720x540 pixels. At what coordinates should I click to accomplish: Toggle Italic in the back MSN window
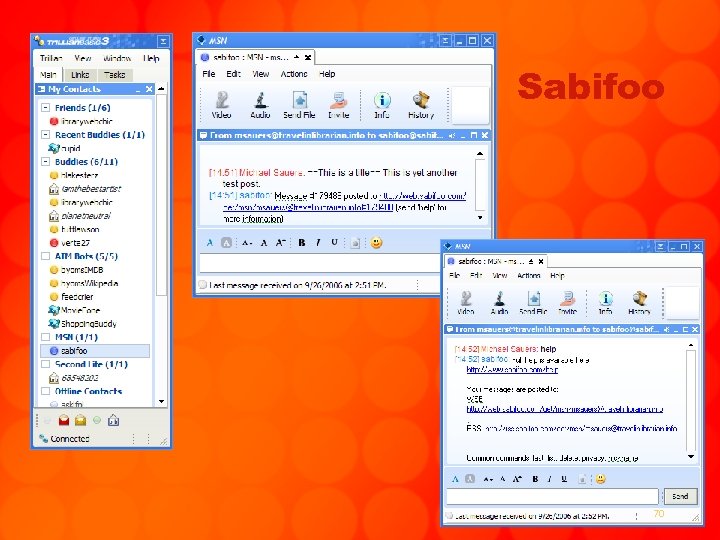(x=318, y=242)
